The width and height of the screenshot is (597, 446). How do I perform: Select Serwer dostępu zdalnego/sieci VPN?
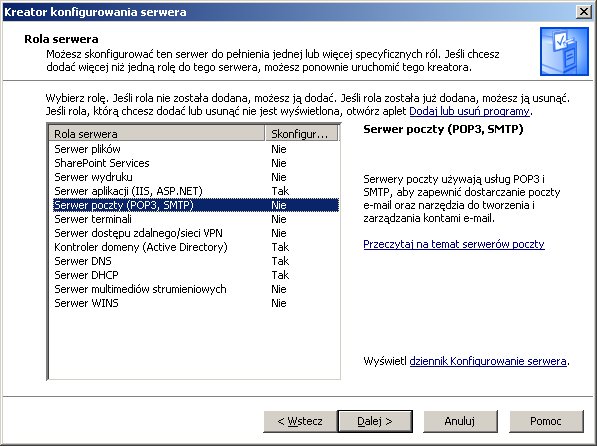[194, 233]
